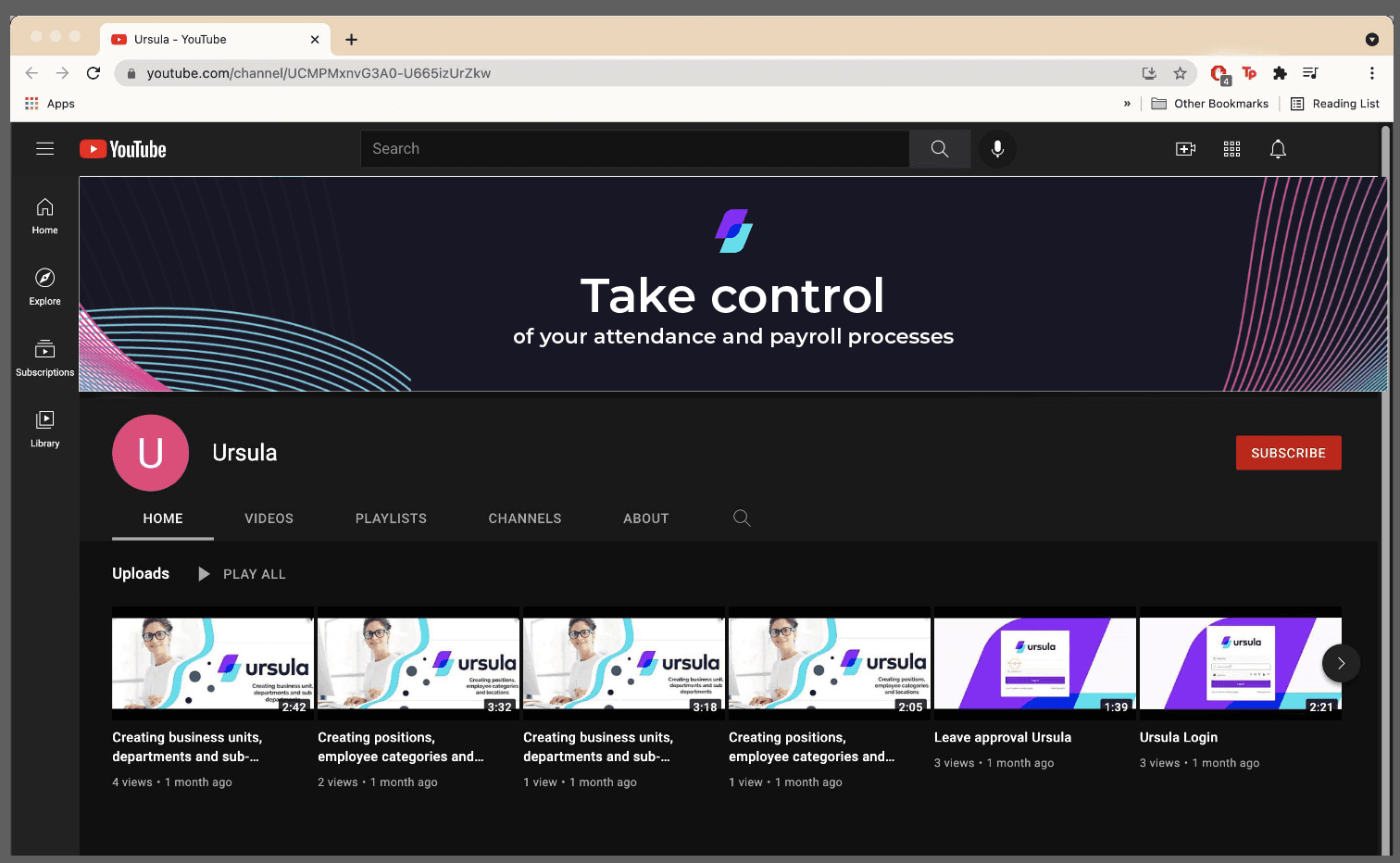Viewport: 1400px width, 863px height.
Task: Click the Take control channel banner
Action: click(x=732, y=283)
